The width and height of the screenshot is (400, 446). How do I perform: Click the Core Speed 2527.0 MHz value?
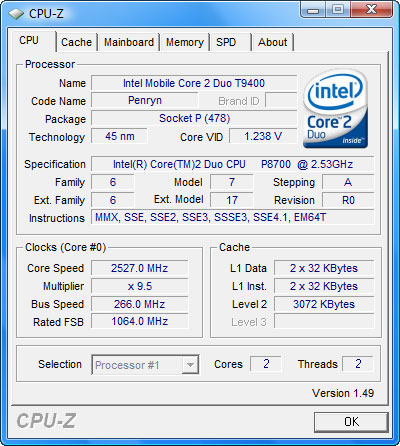tap(140, 268)
